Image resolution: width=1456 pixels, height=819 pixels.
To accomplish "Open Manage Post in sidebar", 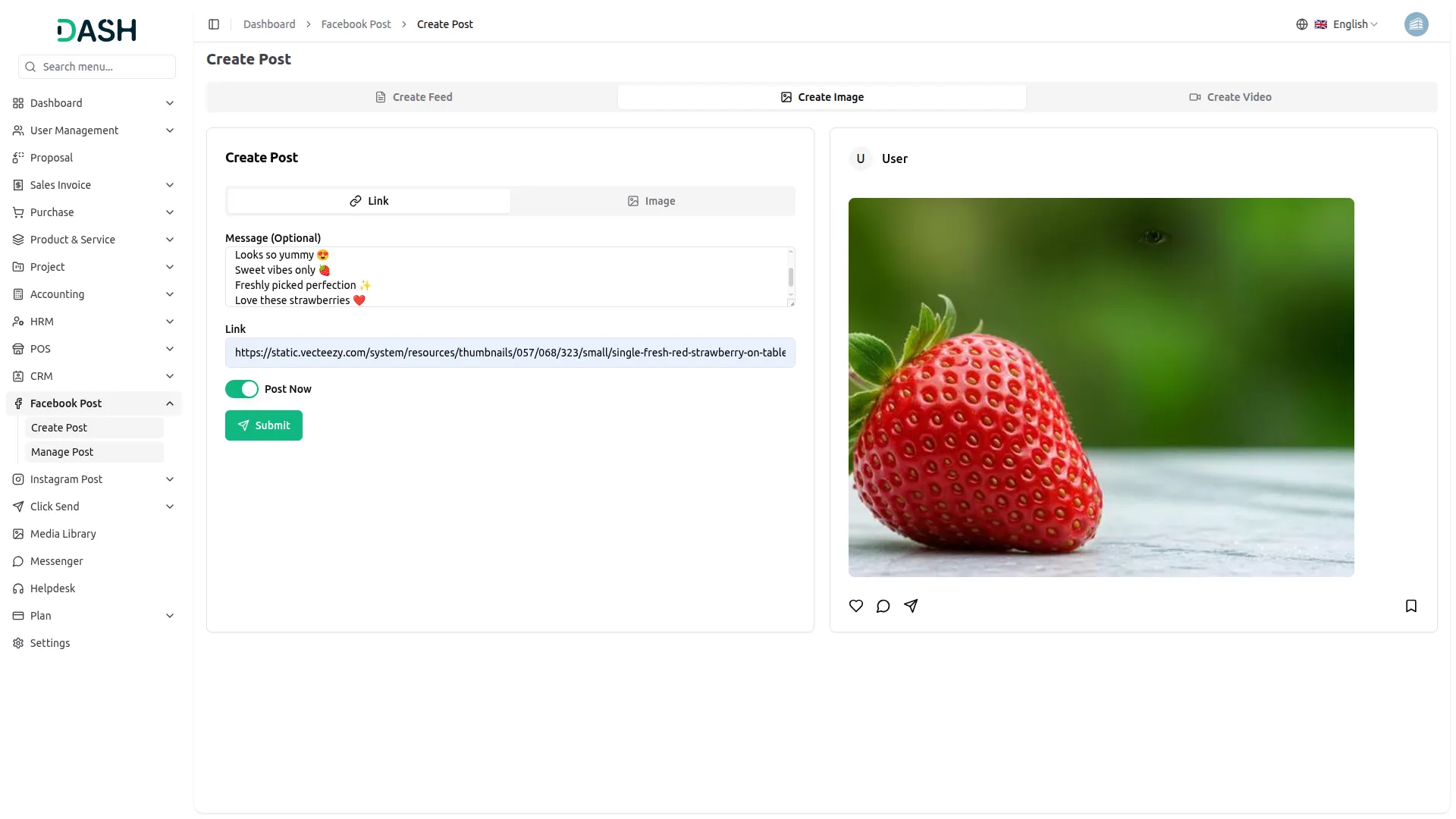I will [x=94, y=452].
